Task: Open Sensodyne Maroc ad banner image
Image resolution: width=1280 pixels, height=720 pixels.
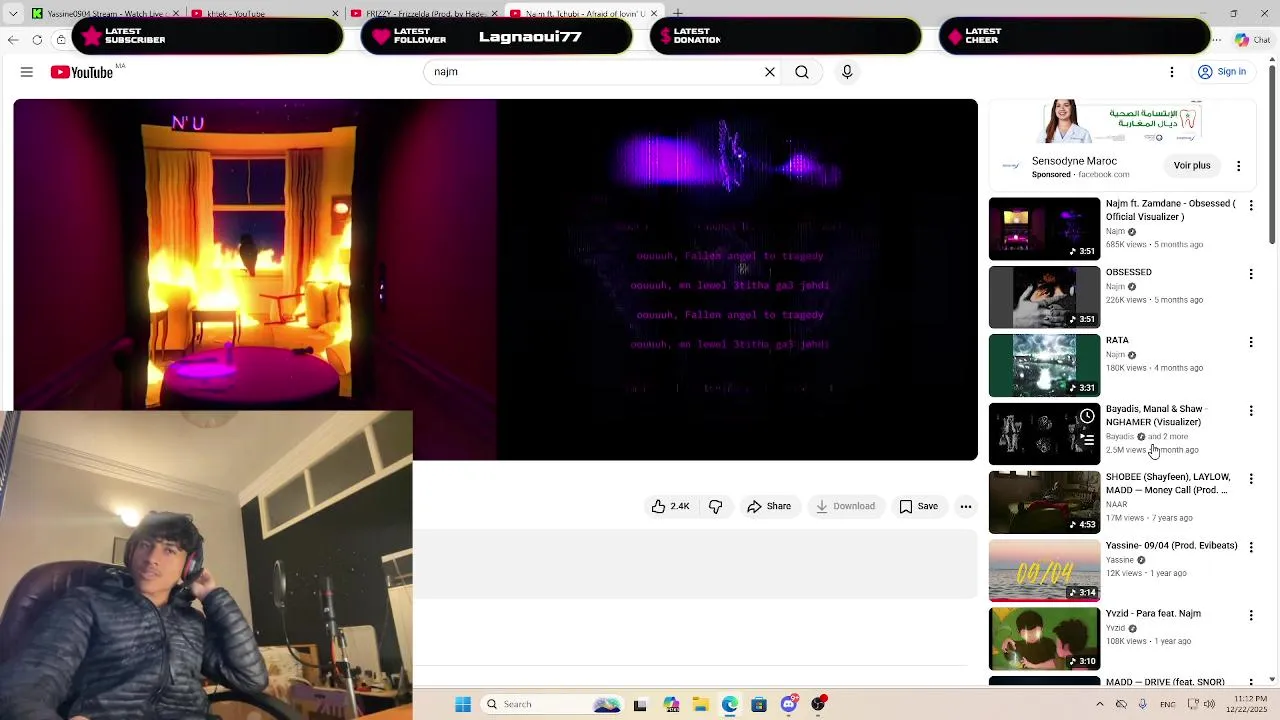Action: (1122, 122)
